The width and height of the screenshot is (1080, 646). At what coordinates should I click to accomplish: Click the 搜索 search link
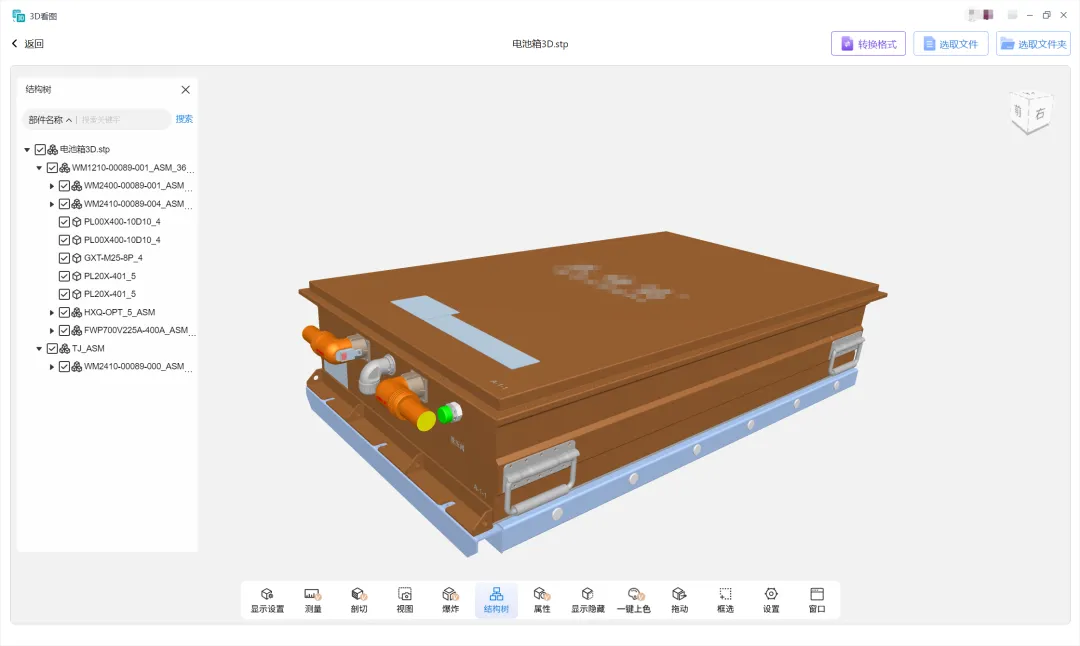tap(184, 119)
